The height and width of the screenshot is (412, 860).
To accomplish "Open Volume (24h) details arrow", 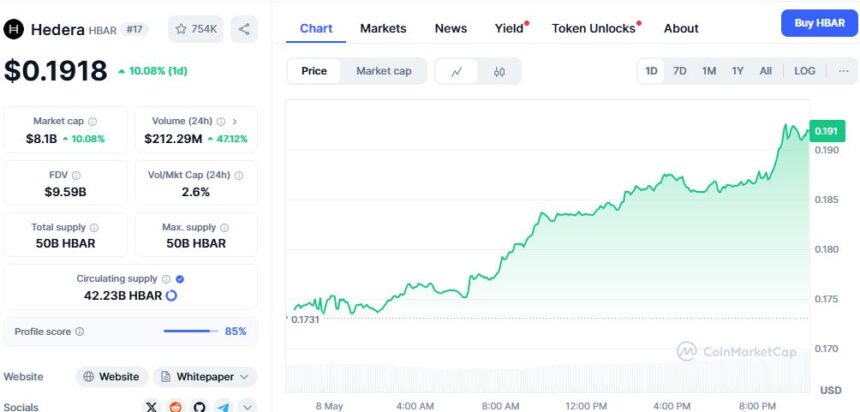I will pos(235,121).
